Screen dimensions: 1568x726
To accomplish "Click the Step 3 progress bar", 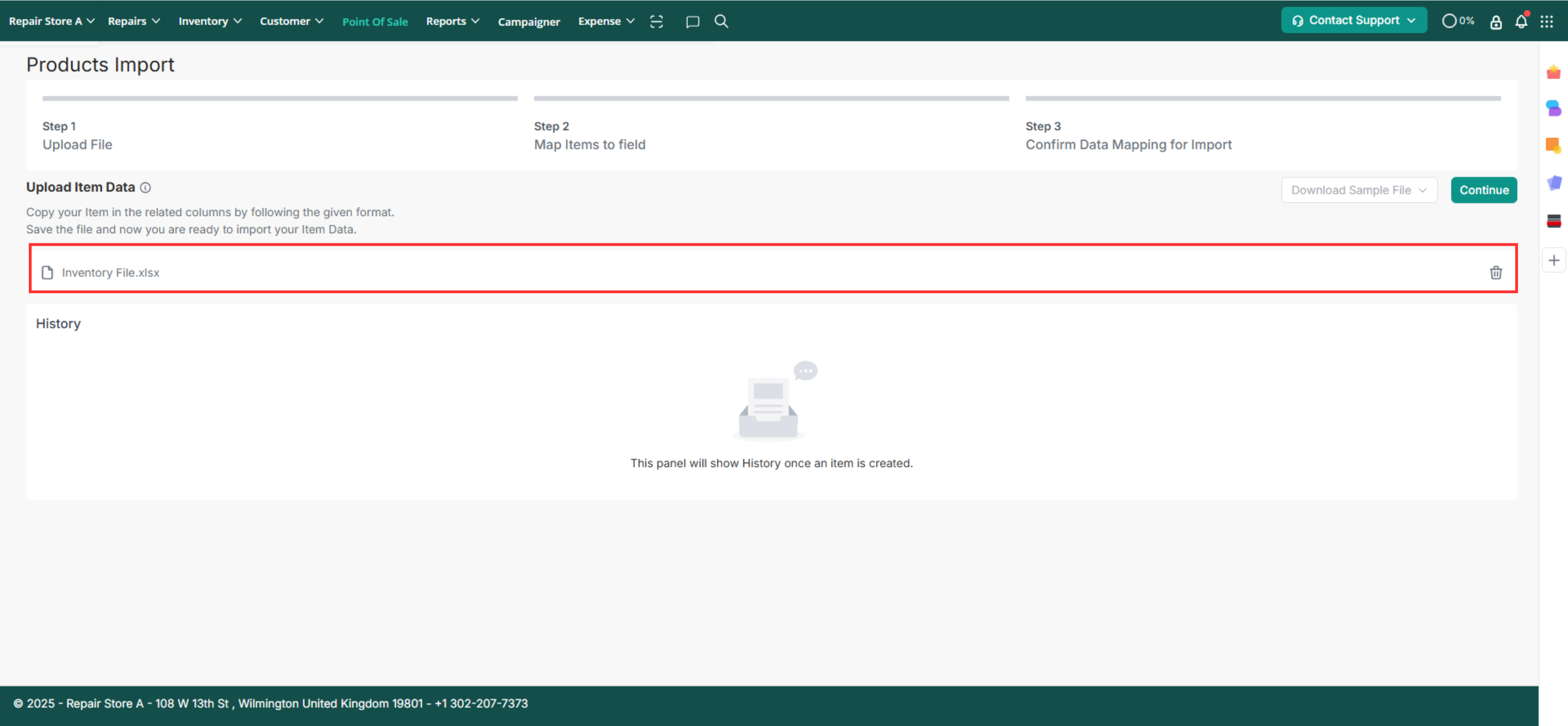I will [1262, 98].
